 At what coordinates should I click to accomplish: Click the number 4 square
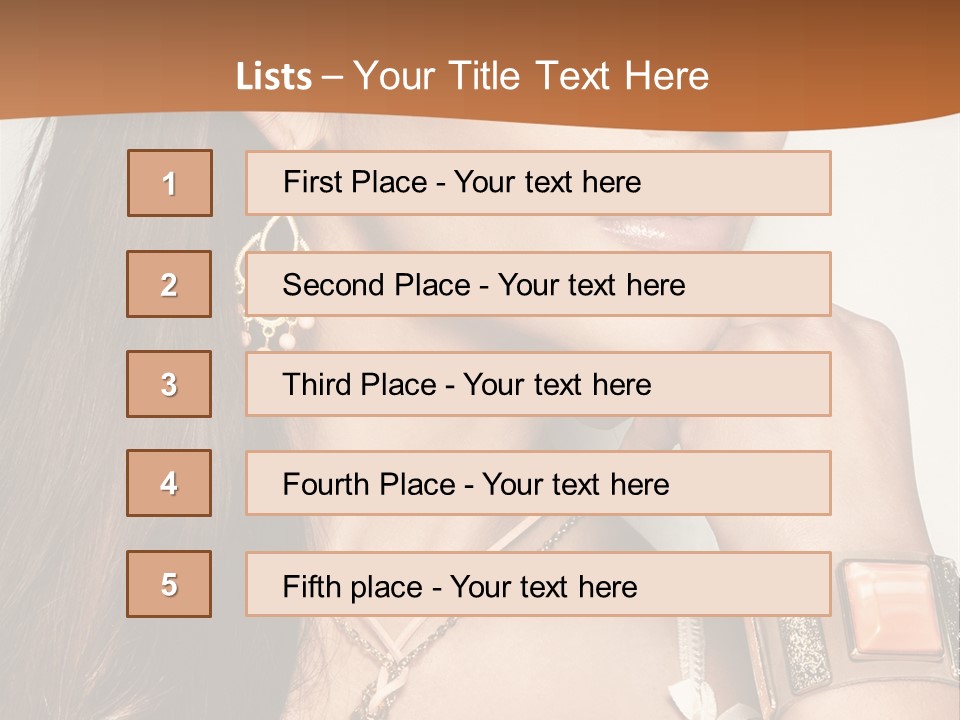click(169, 483)
